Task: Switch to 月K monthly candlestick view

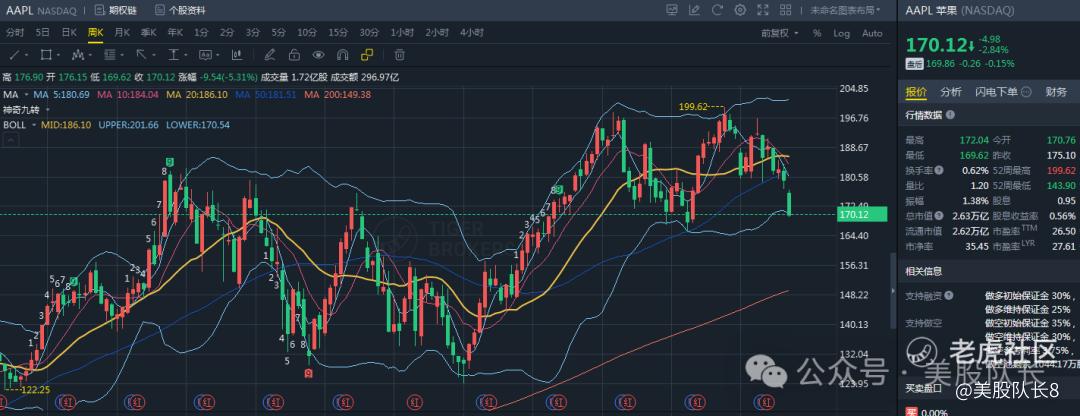Action: 122,33
